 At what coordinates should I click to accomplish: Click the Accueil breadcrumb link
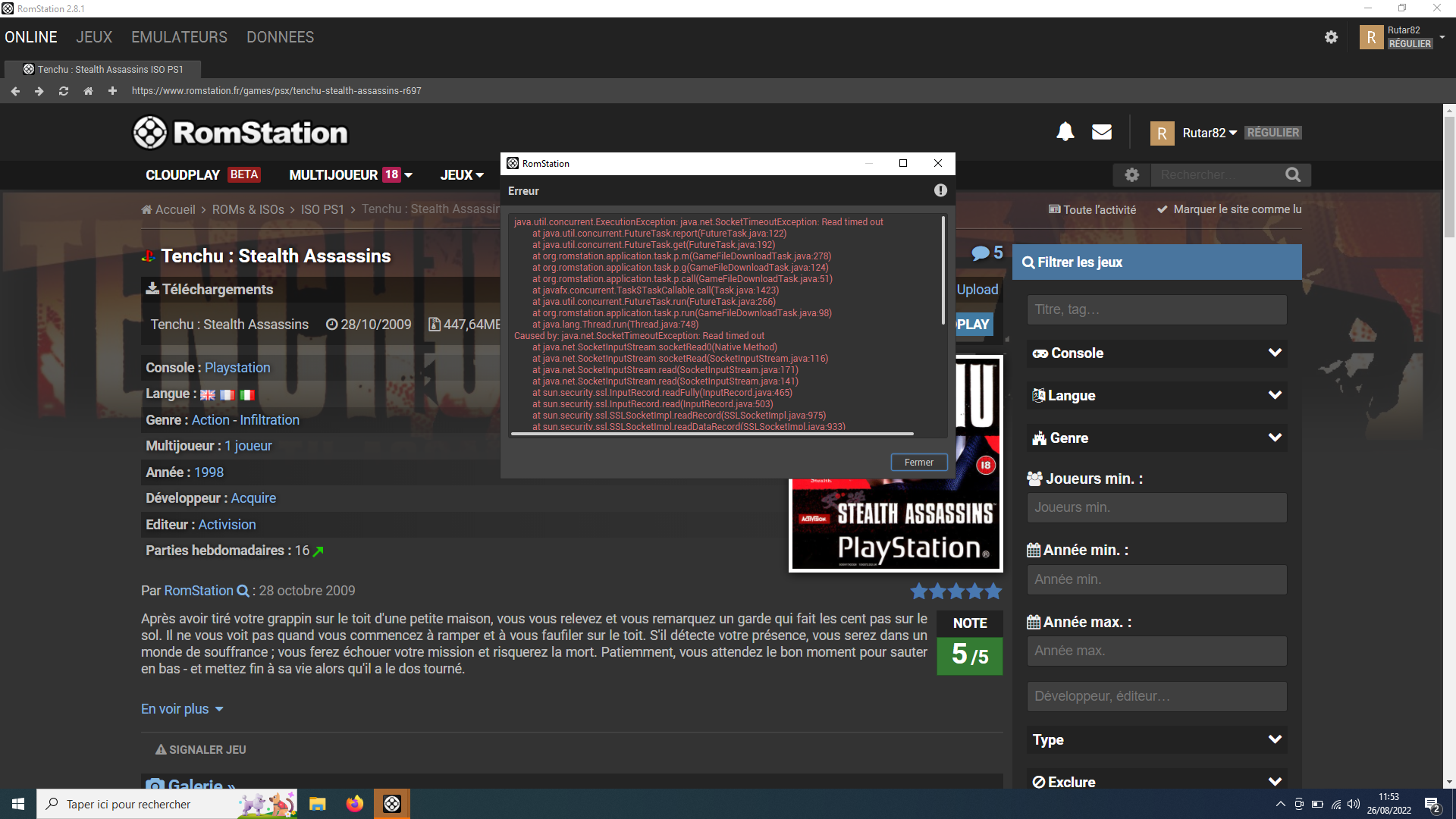coord(168,209)
